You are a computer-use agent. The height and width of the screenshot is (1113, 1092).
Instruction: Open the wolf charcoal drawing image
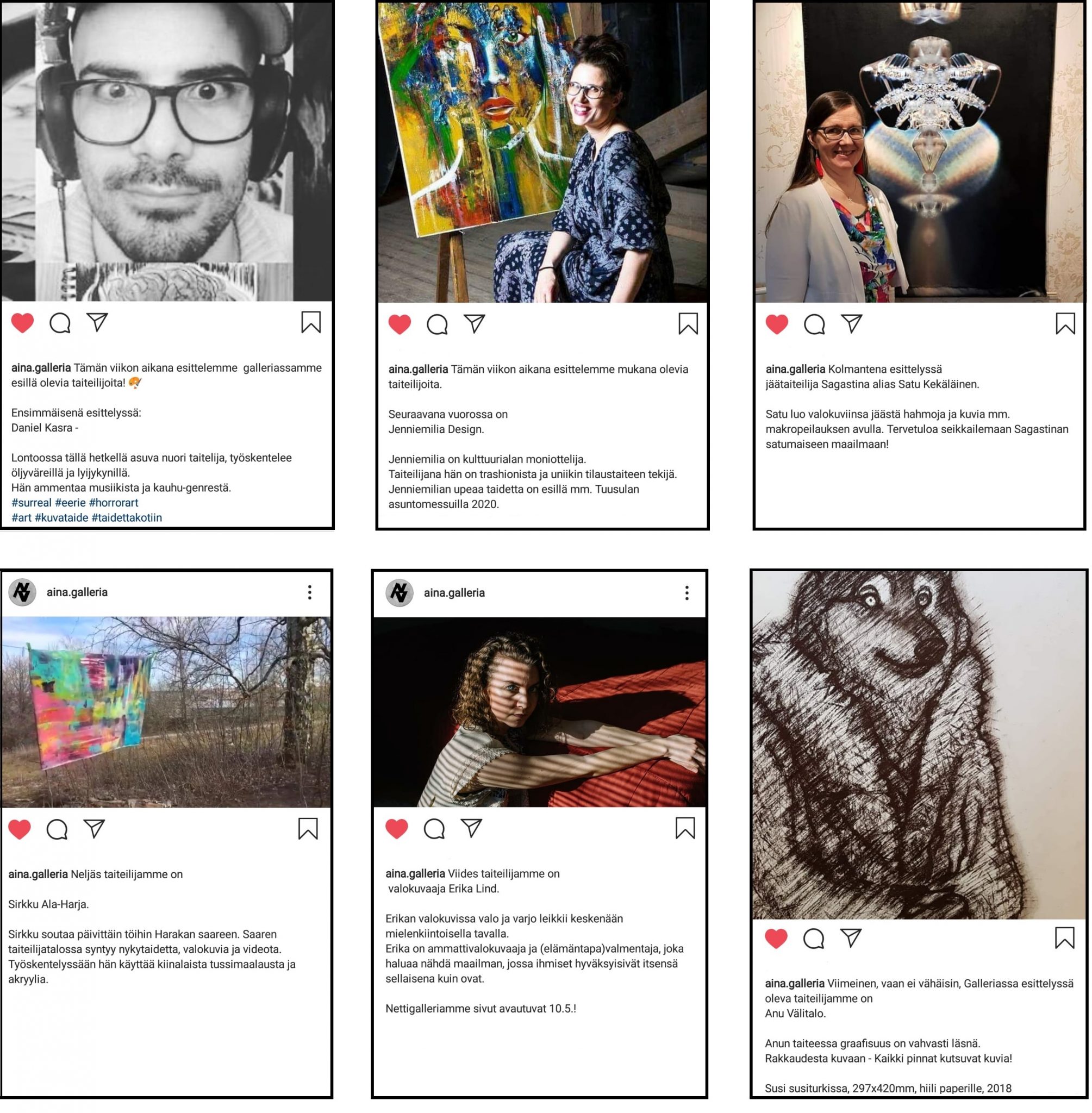click(919, 745)
